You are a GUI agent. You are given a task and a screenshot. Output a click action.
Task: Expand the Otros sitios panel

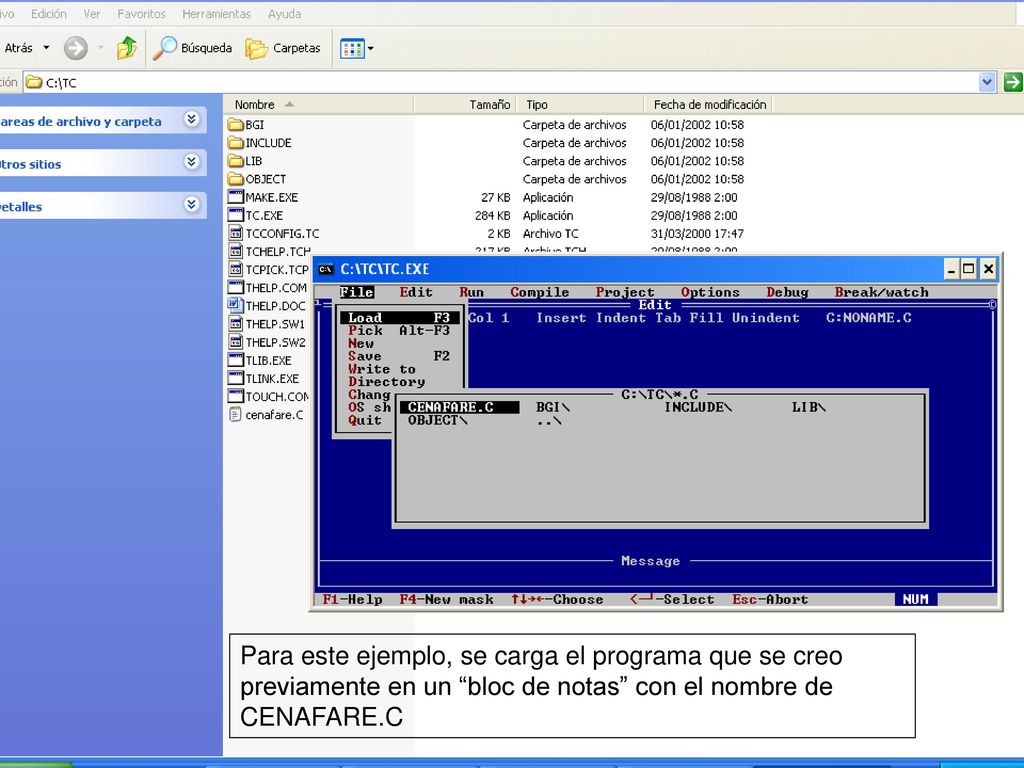pyautogui.click(x=191, y=162)
